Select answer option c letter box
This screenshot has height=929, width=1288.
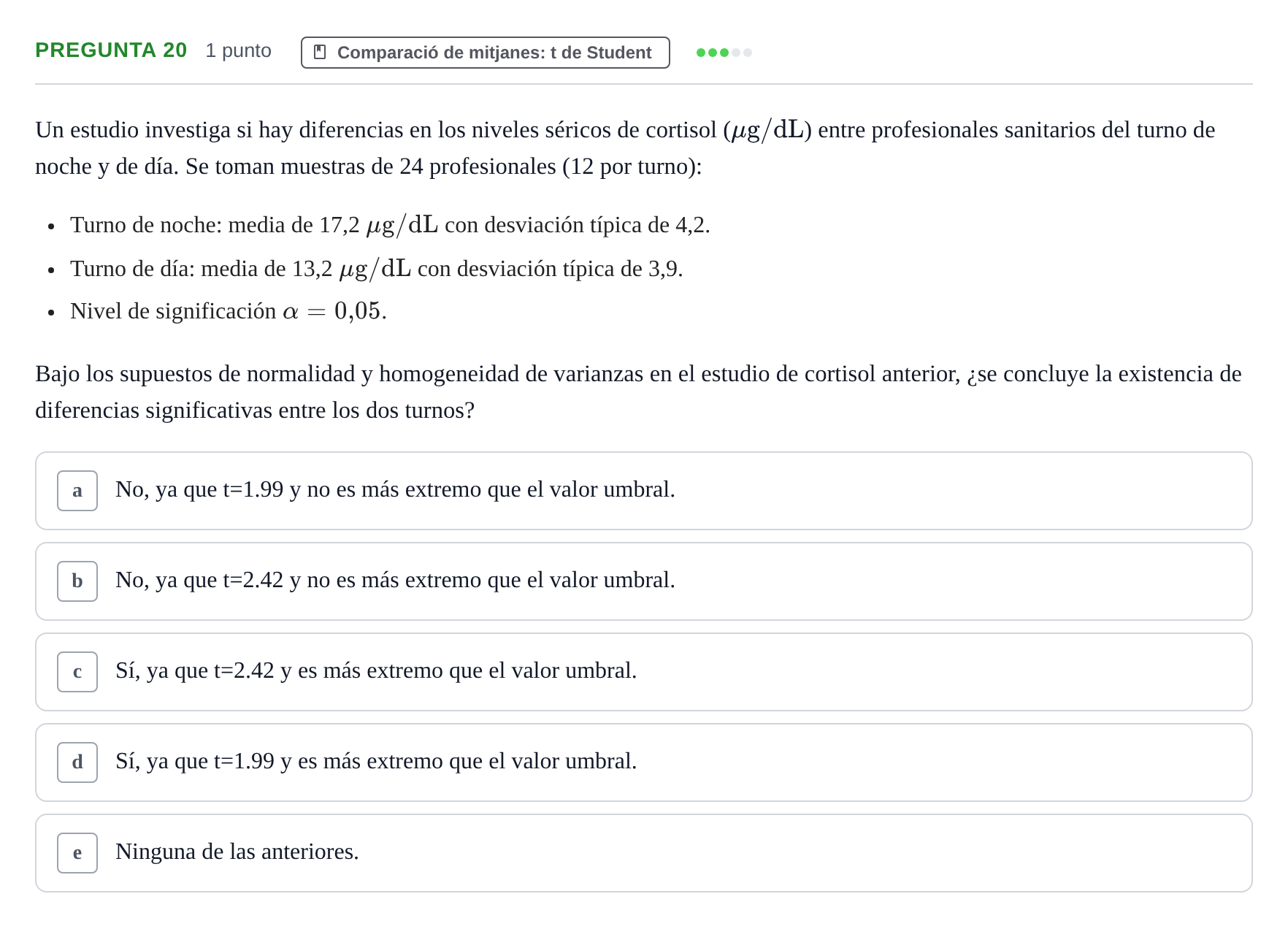coord(77,672)
